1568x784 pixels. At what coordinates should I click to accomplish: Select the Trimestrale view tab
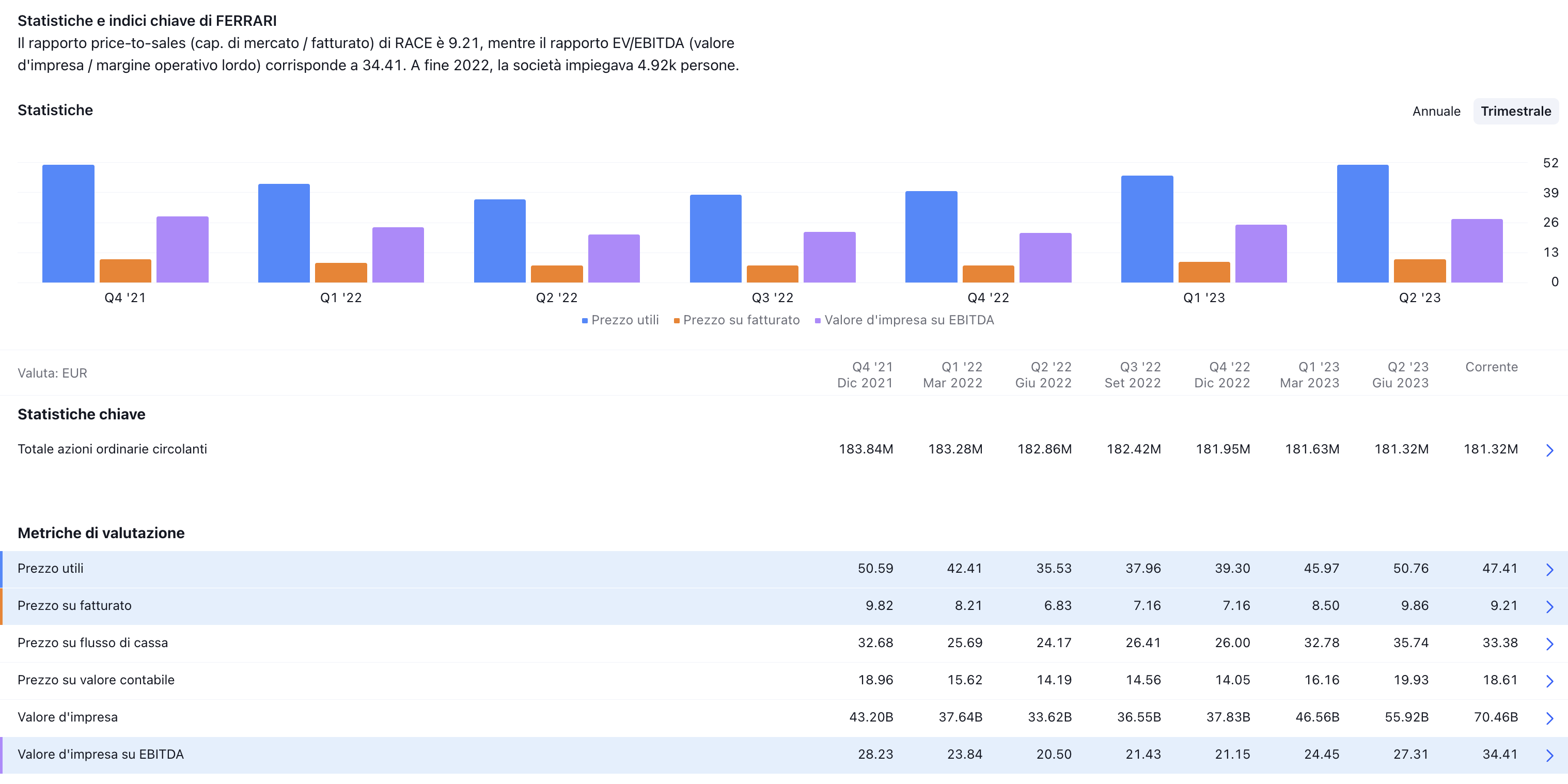[1516, 112]
